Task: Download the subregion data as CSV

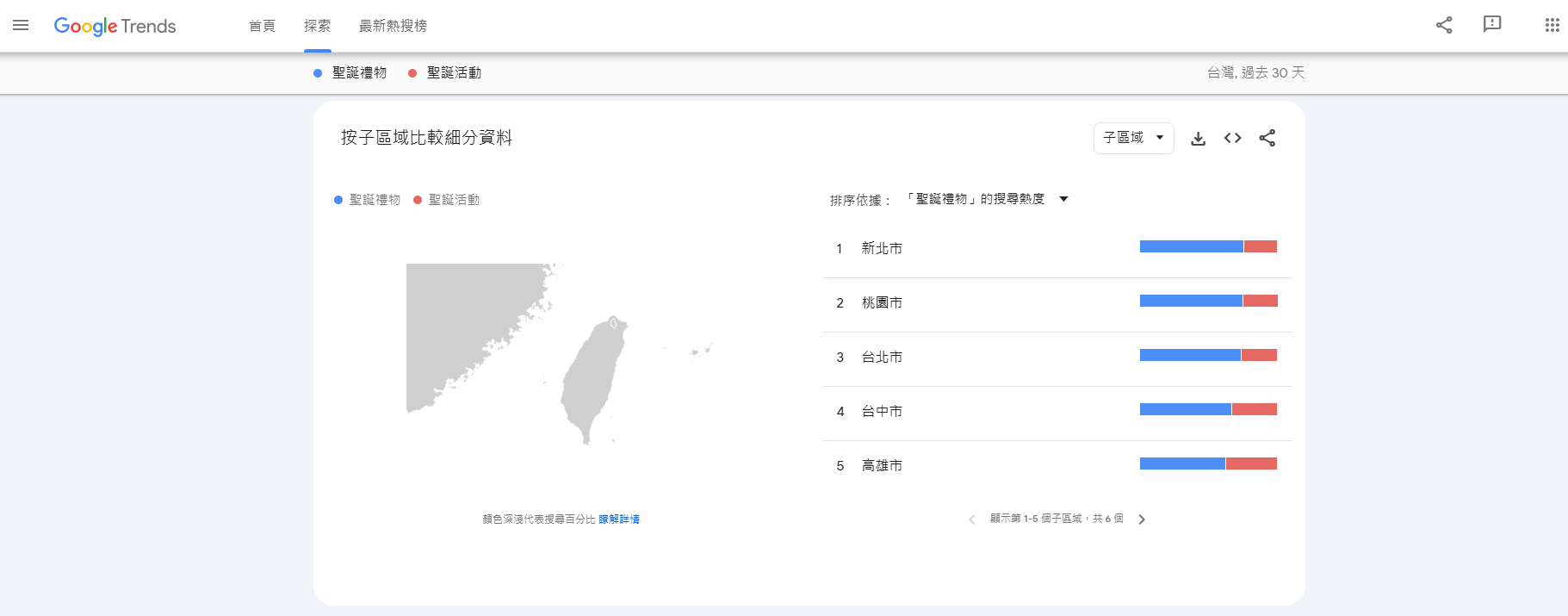Action: [x=1198, y=139]
